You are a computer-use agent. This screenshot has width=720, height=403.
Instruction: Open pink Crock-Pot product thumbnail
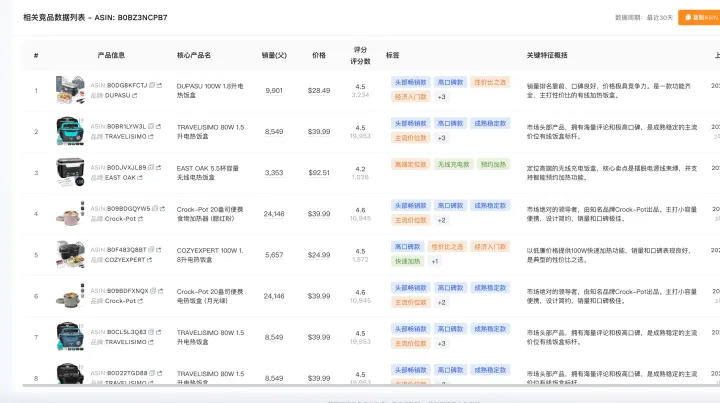coord(70,213)
